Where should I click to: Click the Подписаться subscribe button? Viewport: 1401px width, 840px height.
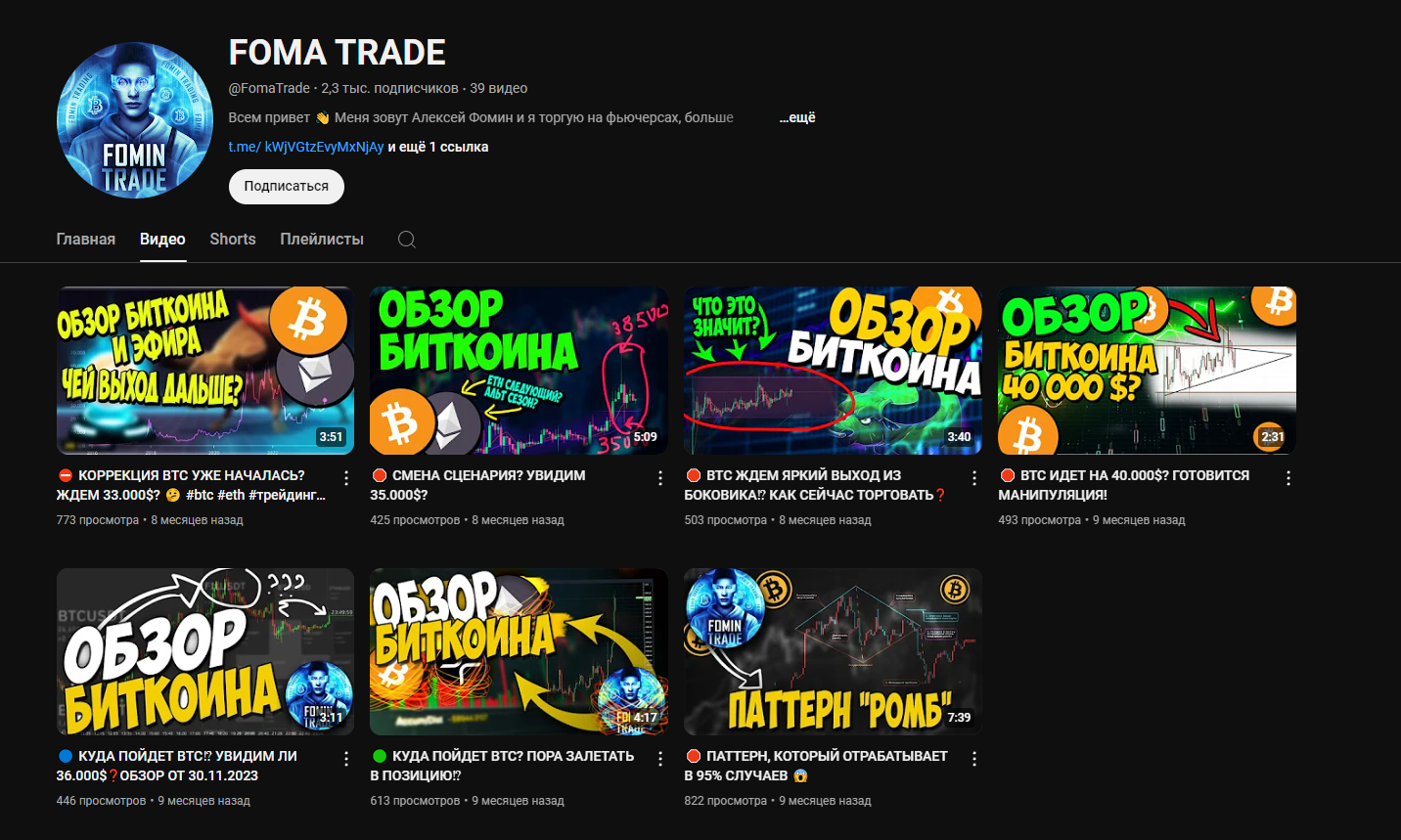287,187
